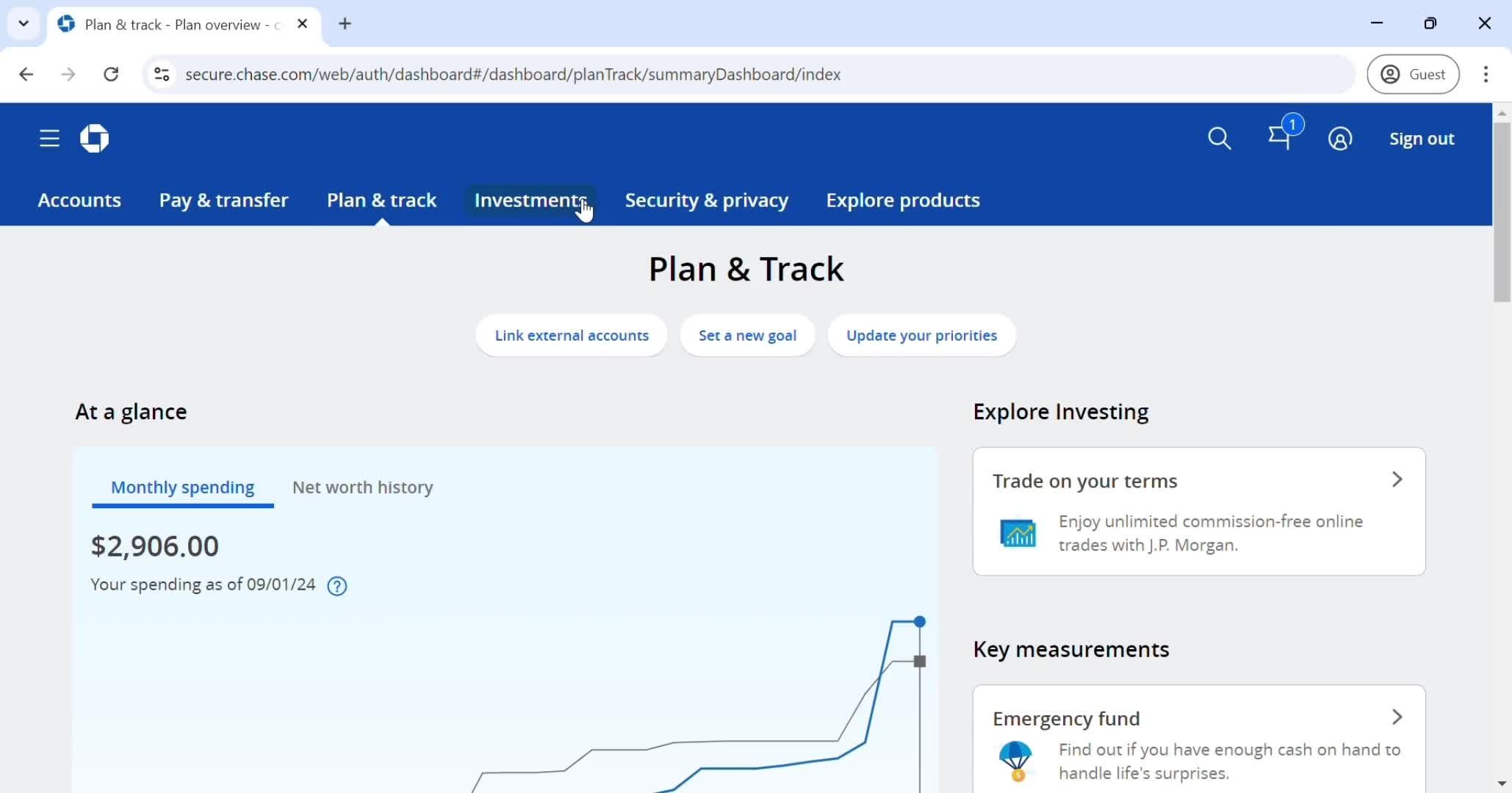
Task: Sign out of Chase account
Action: click(x=1422, y=139)
